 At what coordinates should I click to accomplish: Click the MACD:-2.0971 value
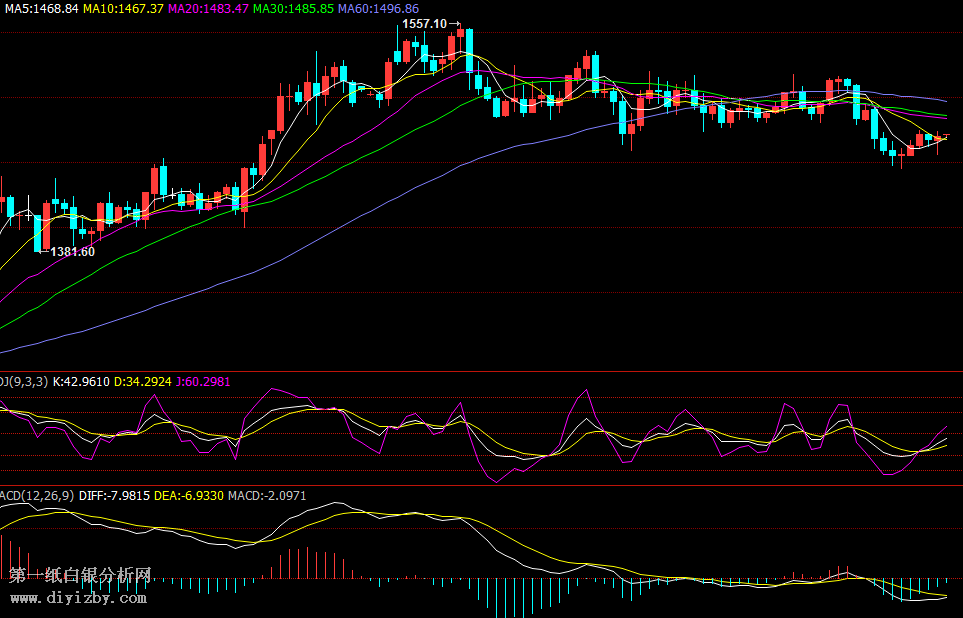click(x=267, y=495)
